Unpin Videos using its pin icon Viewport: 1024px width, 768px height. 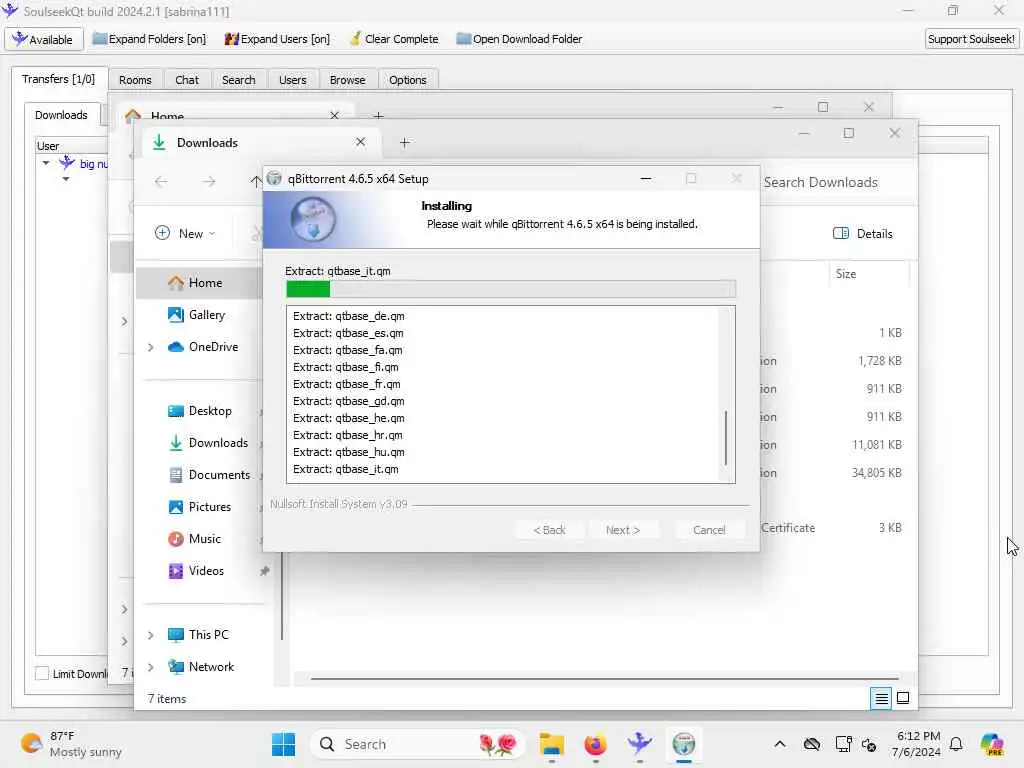point(264,571)
